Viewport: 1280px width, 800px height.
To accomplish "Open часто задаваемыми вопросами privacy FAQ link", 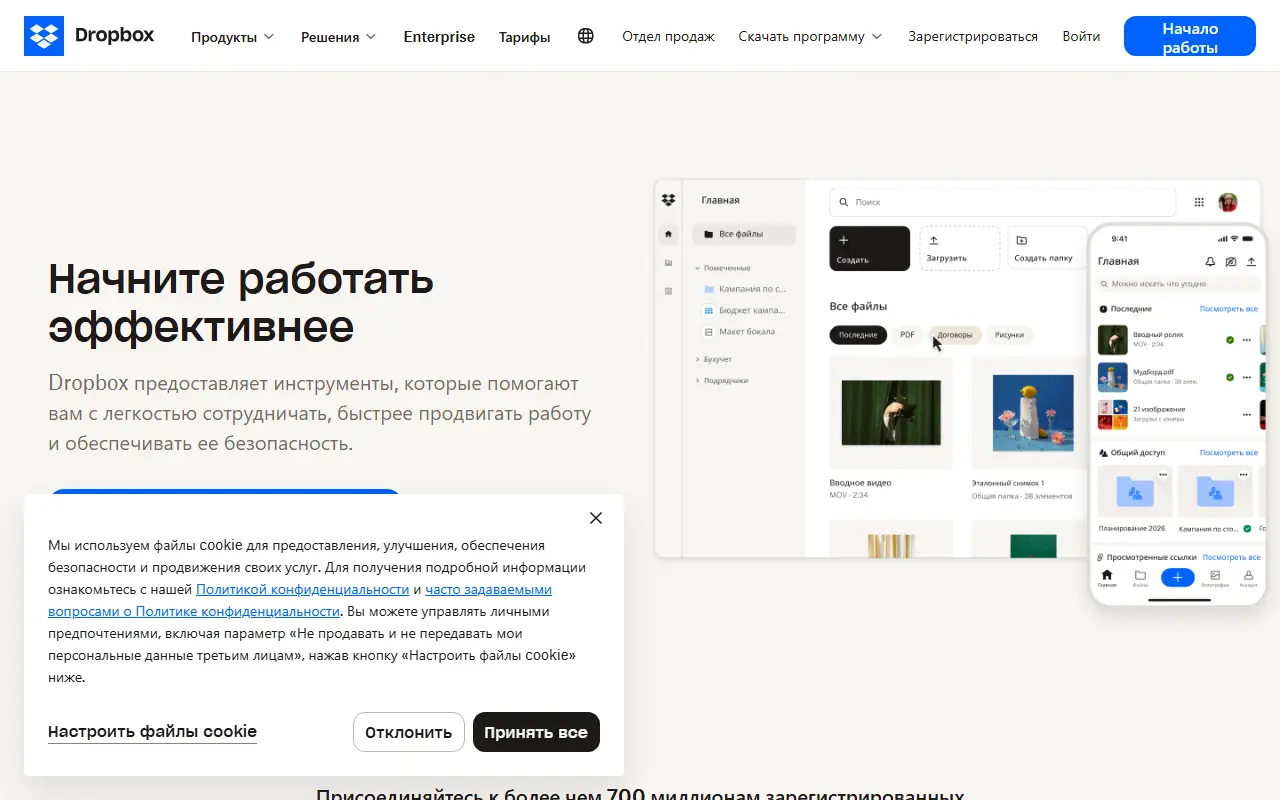I will pyautogui.click(x=300, y=600).
